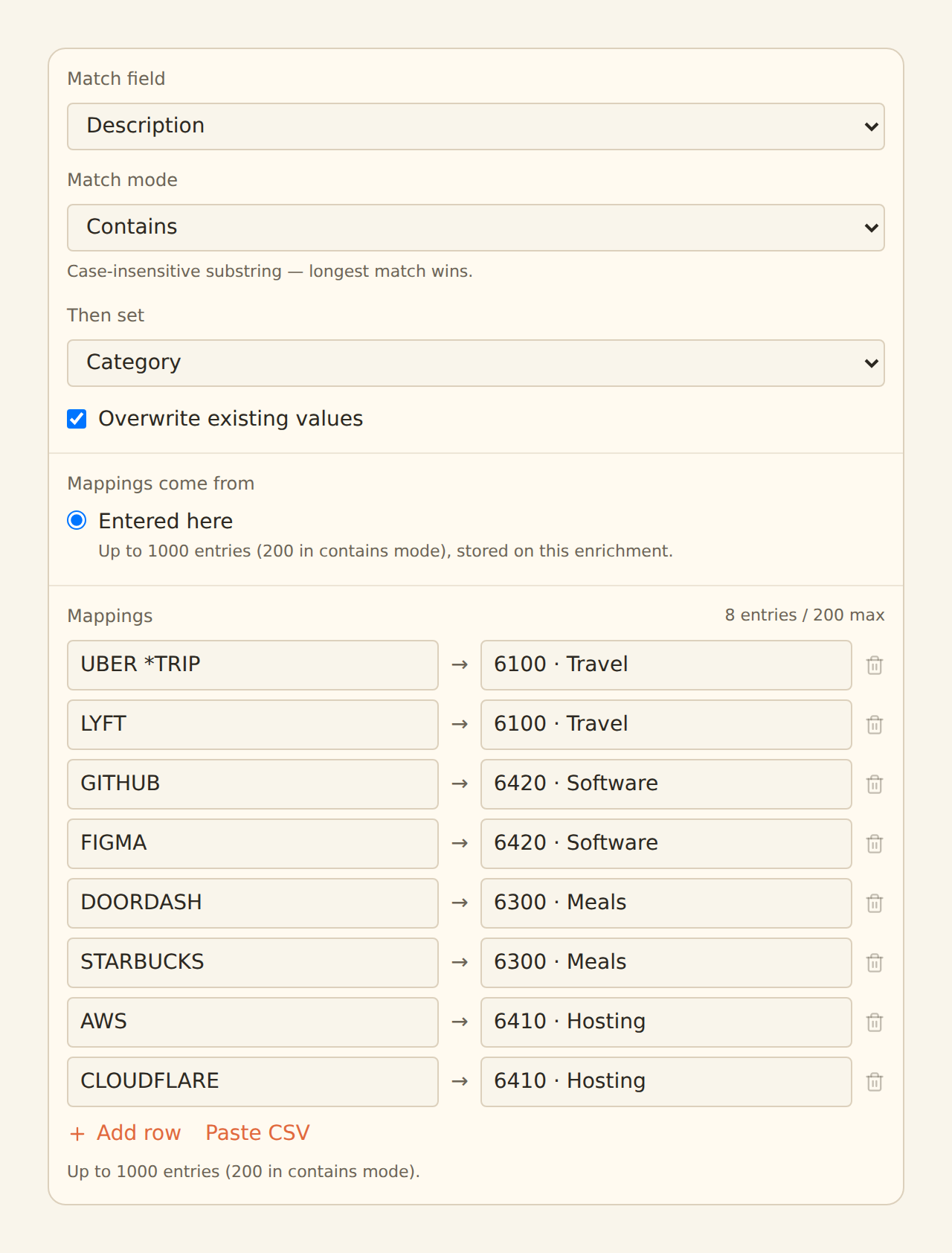The image size is (952, 1253).
Task: Edit the UBER *TRIP key field
Action: coord(253,665)
